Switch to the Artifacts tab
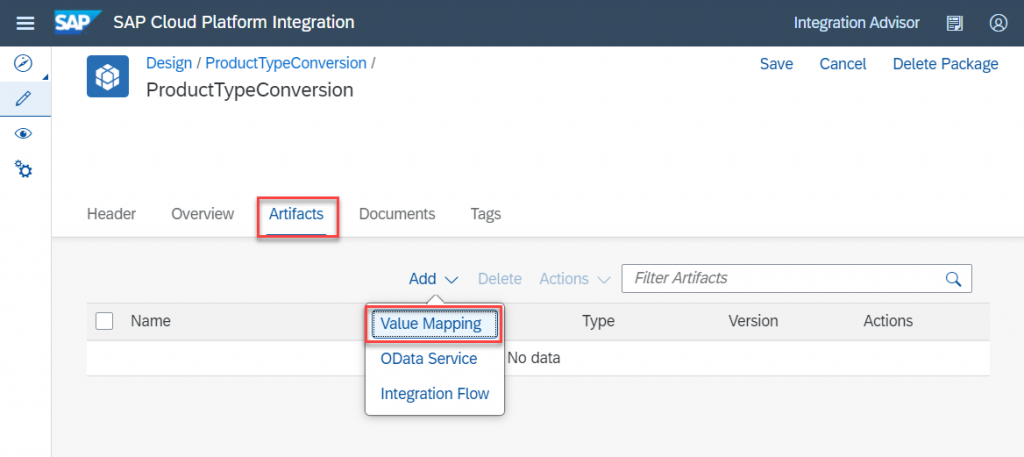 coord(296,214)
